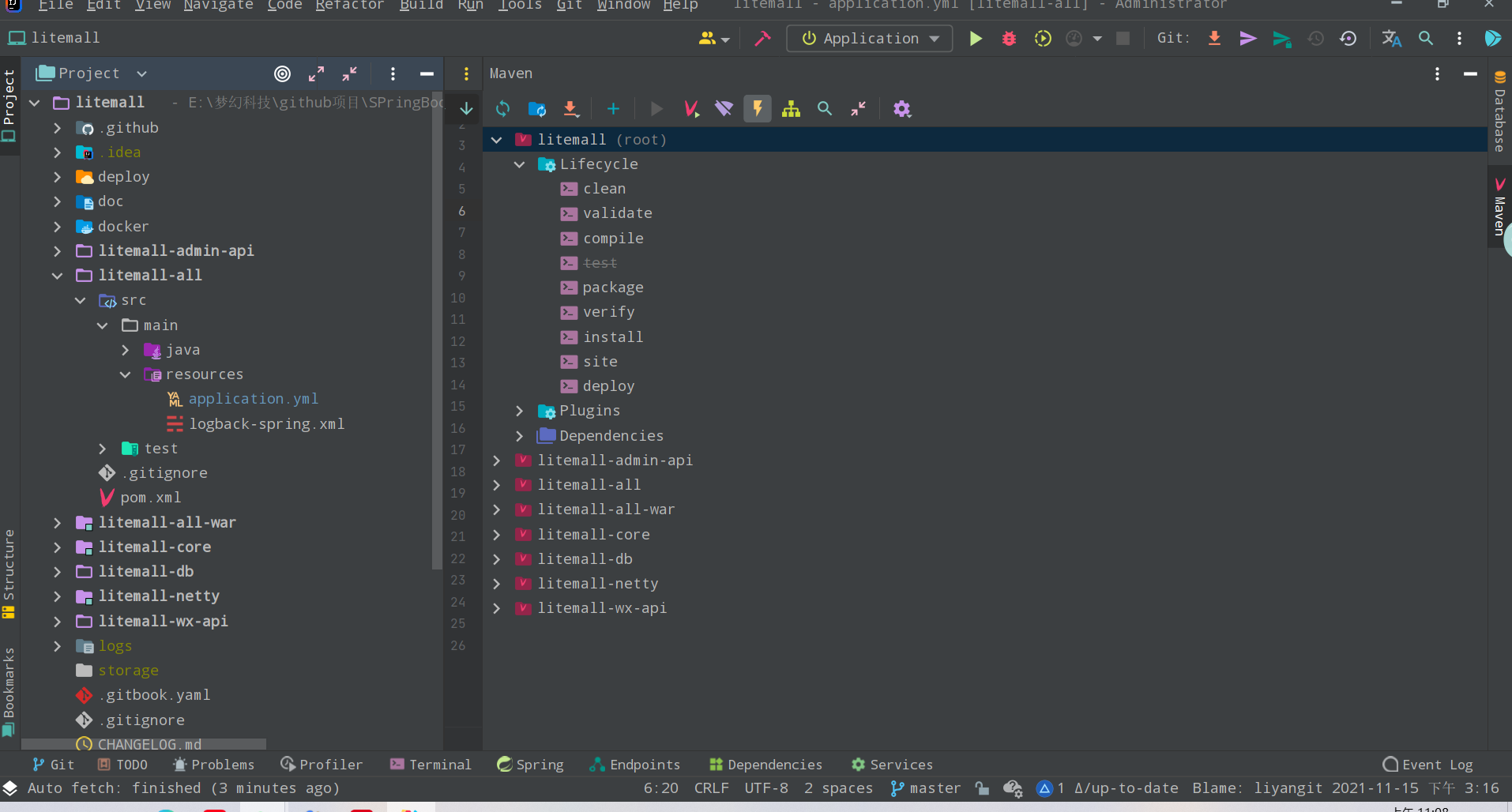Run Maven clean lifecycle goal
The image size is (1512, 812).
pyautogui.click(x=604, y=189)
